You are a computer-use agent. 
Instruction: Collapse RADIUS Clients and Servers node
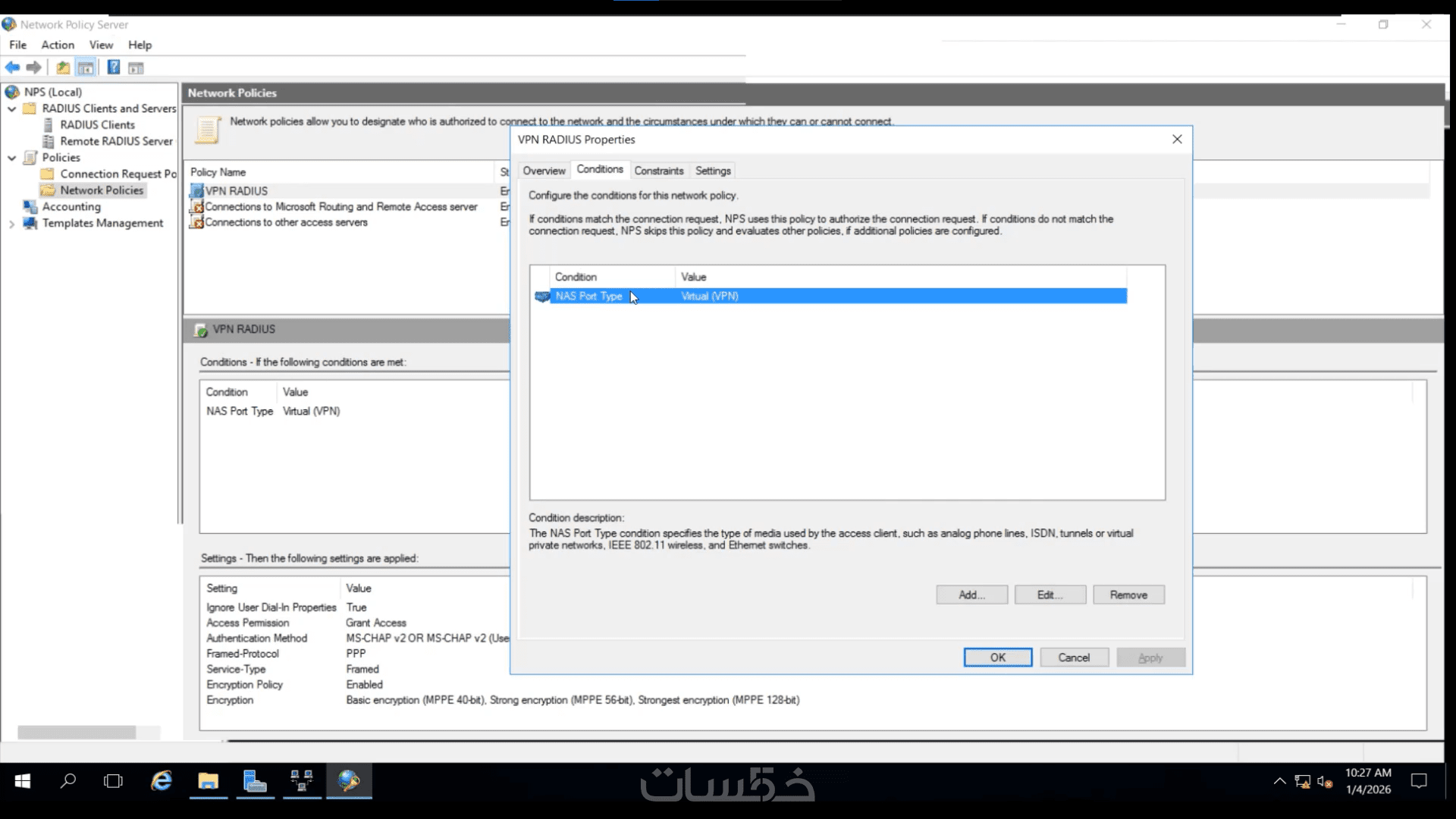point(12,108)
